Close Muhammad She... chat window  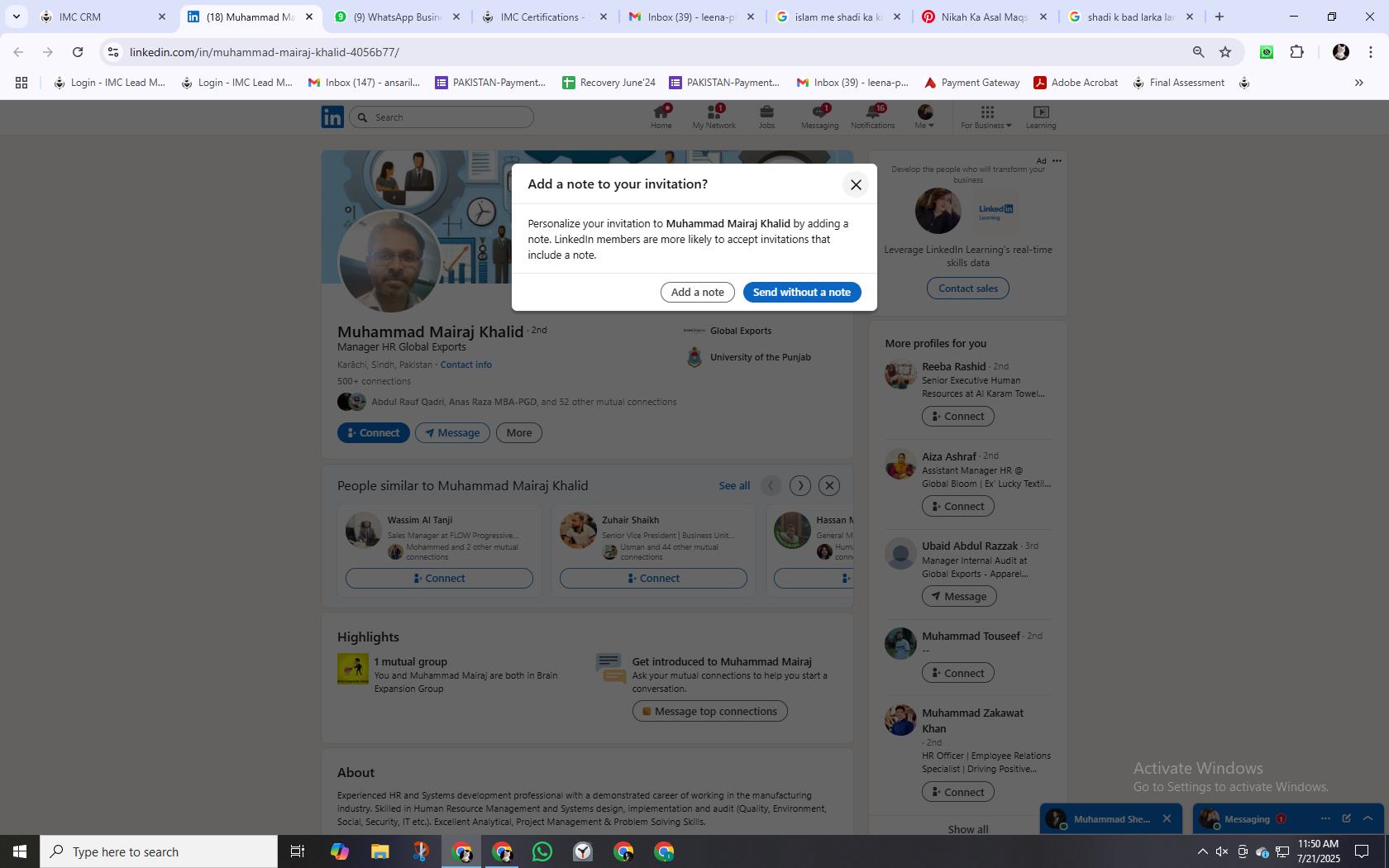click(1167, 818)
